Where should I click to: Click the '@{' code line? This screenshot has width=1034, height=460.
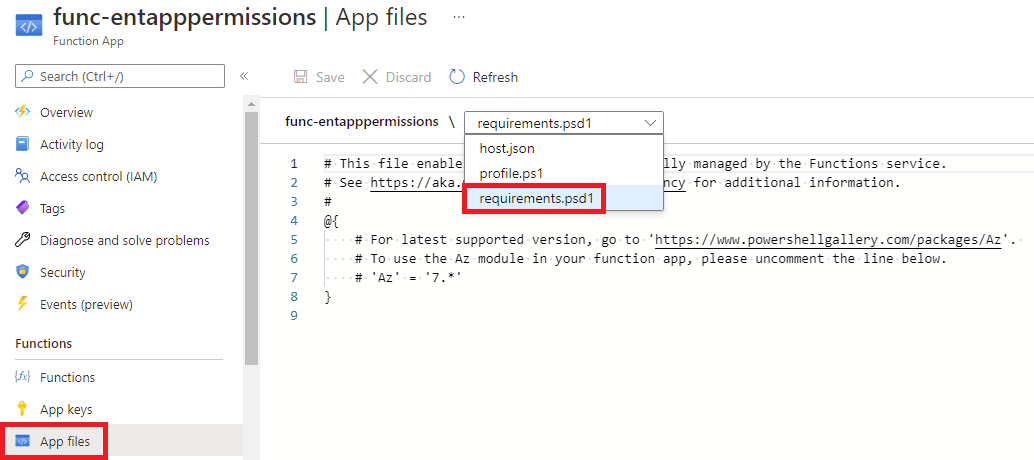tap(332, 220)
